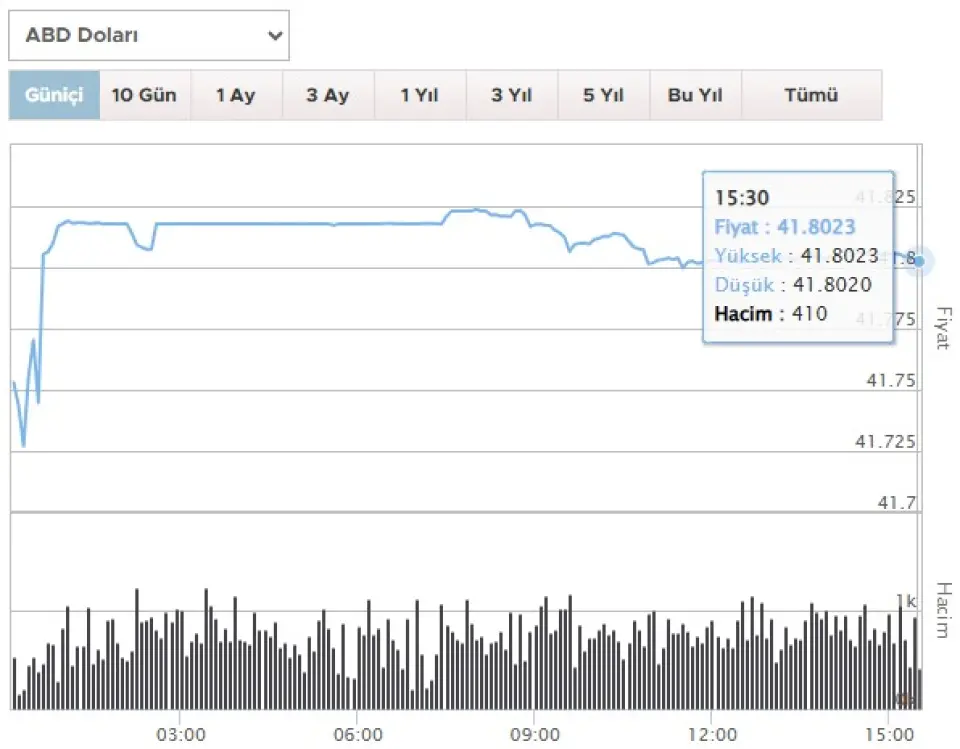Switch chart to 1 Yıl view
Screen dimensions: 960x749
420,96
